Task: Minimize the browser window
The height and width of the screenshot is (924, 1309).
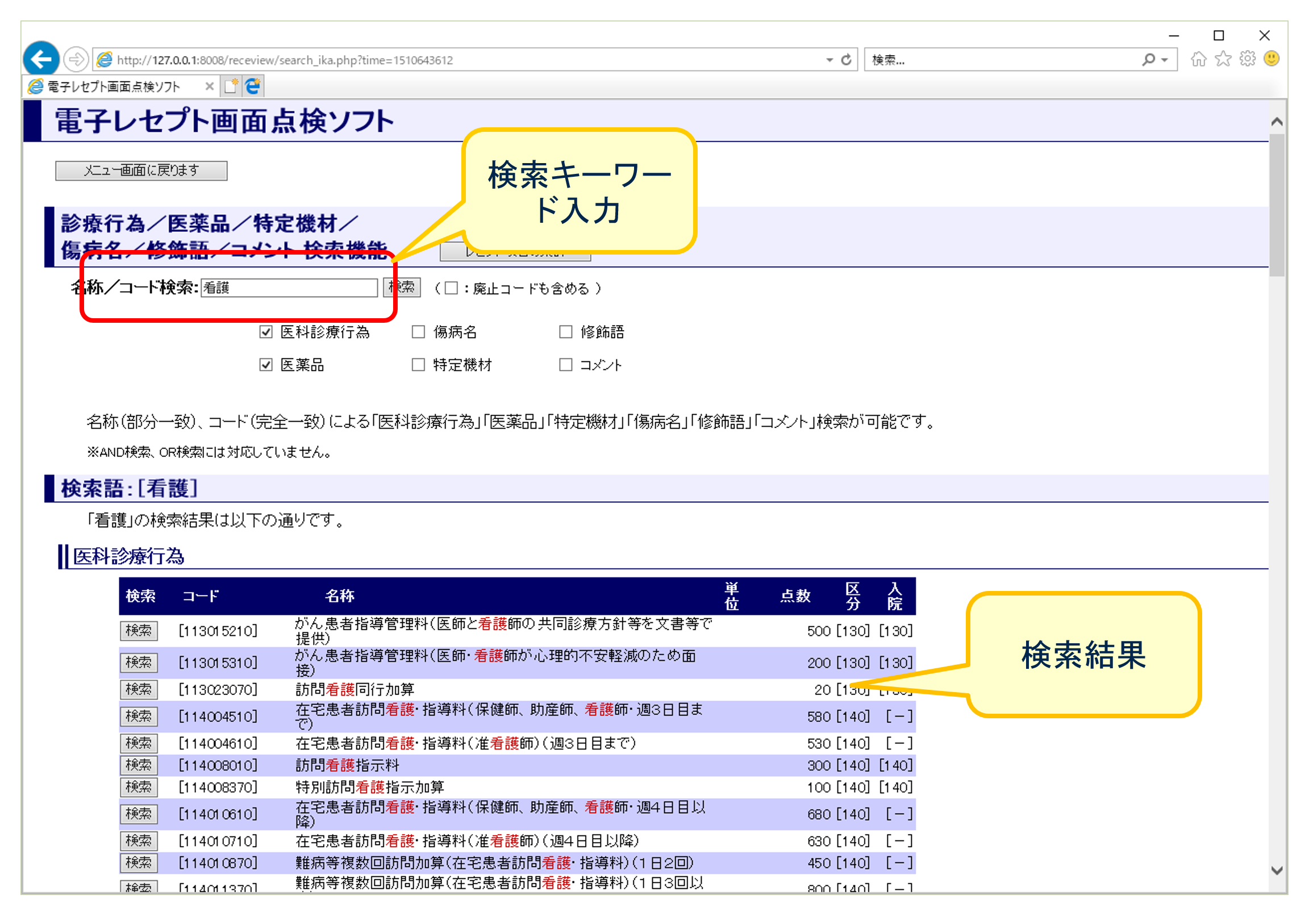Action: coord(1173,35)
